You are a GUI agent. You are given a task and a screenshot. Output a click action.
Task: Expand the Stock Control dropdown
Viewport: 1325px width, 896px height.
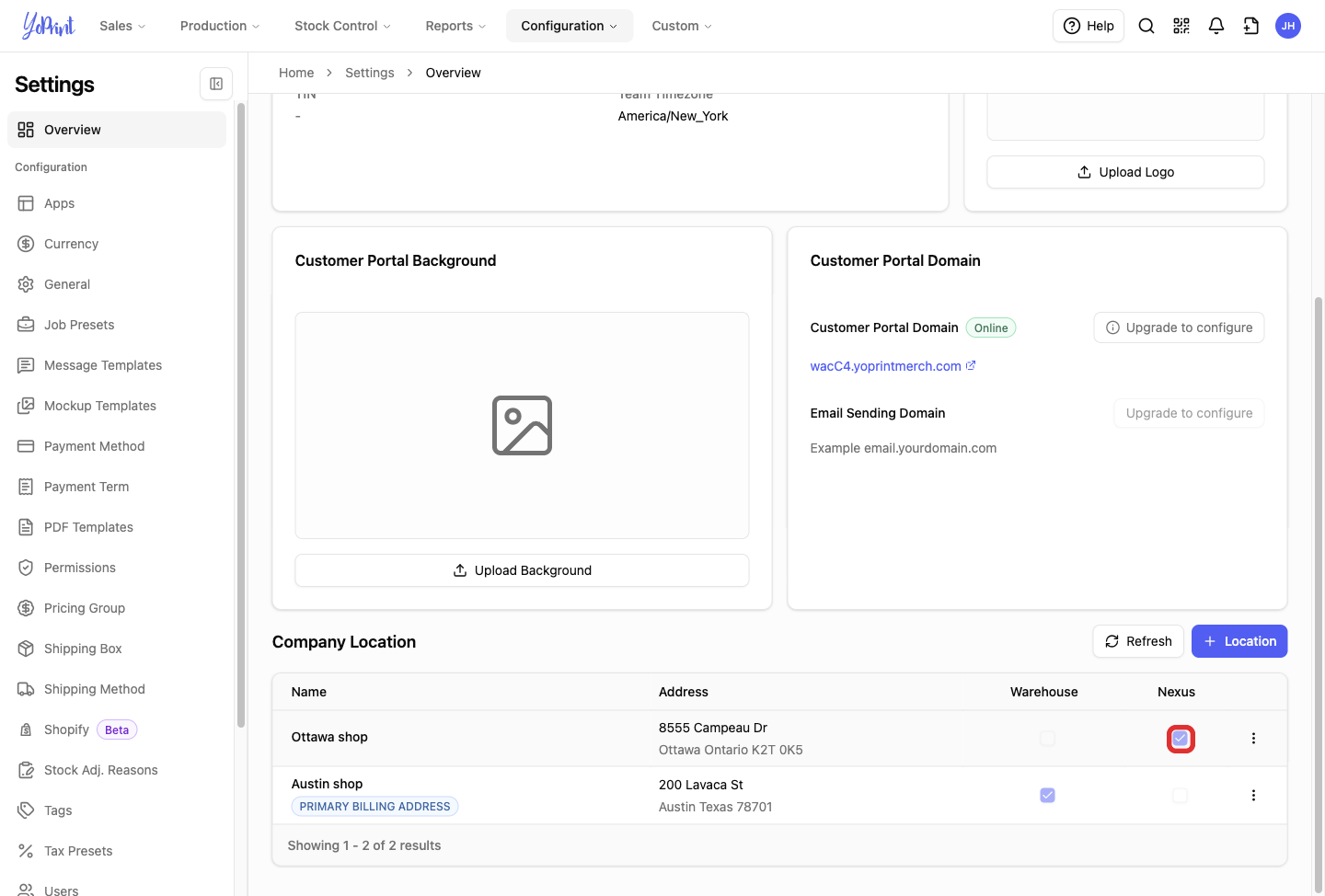click(342, 26)
